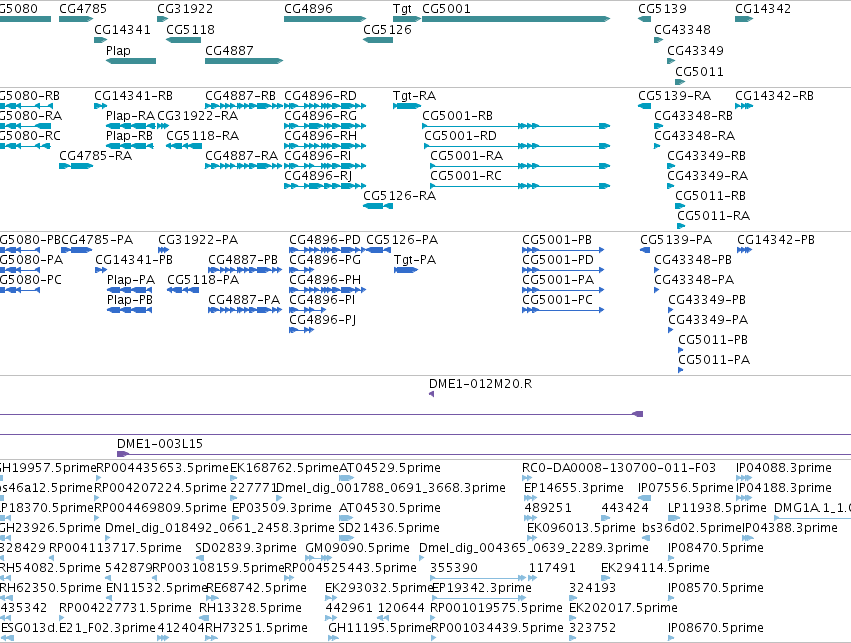Select the CG5126 gene bar

[378, 40]
